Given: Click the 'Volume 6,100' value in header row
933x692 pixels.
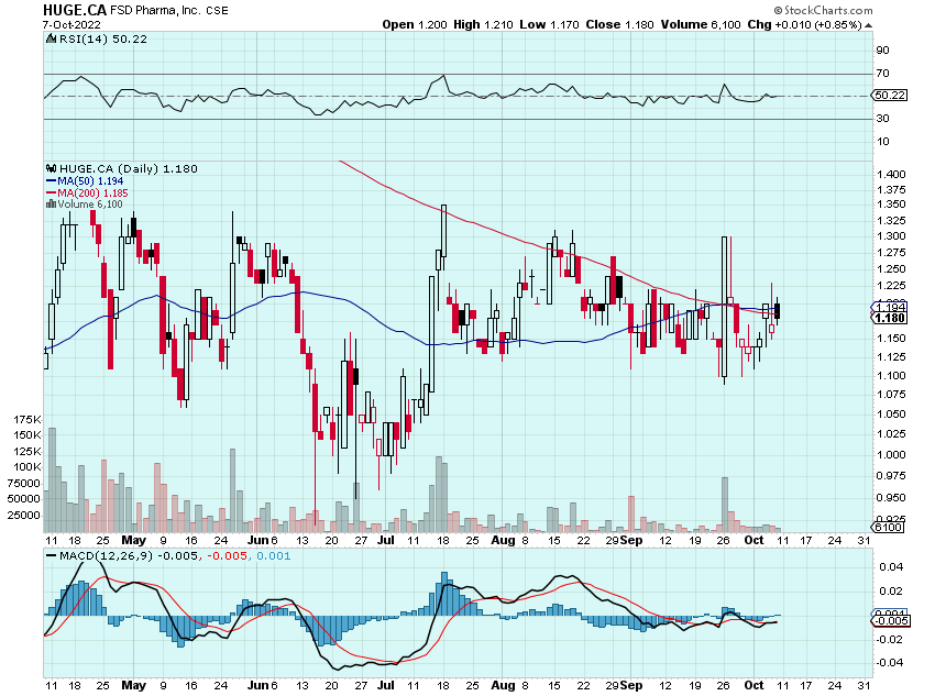Looking at the screenshot, I should coord(700,25).
